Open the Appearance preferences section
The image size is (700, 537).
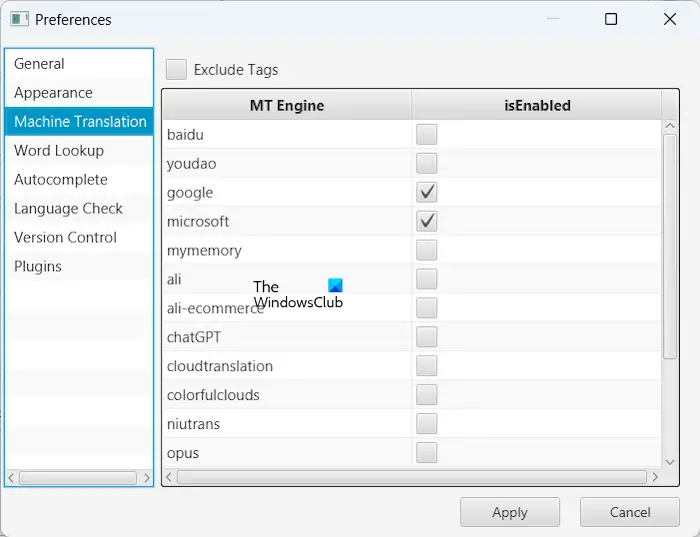pyautogui.click(x=79, y=93)
